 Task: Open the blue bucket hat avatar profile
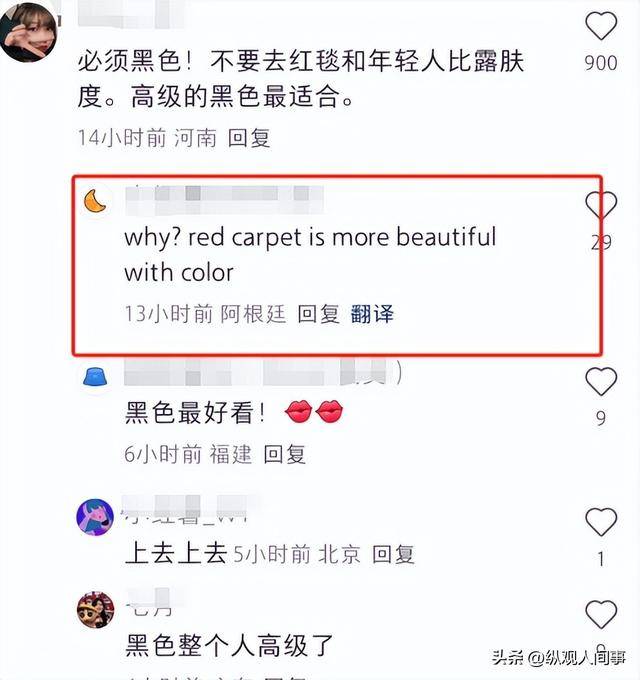tap(95, 376)
